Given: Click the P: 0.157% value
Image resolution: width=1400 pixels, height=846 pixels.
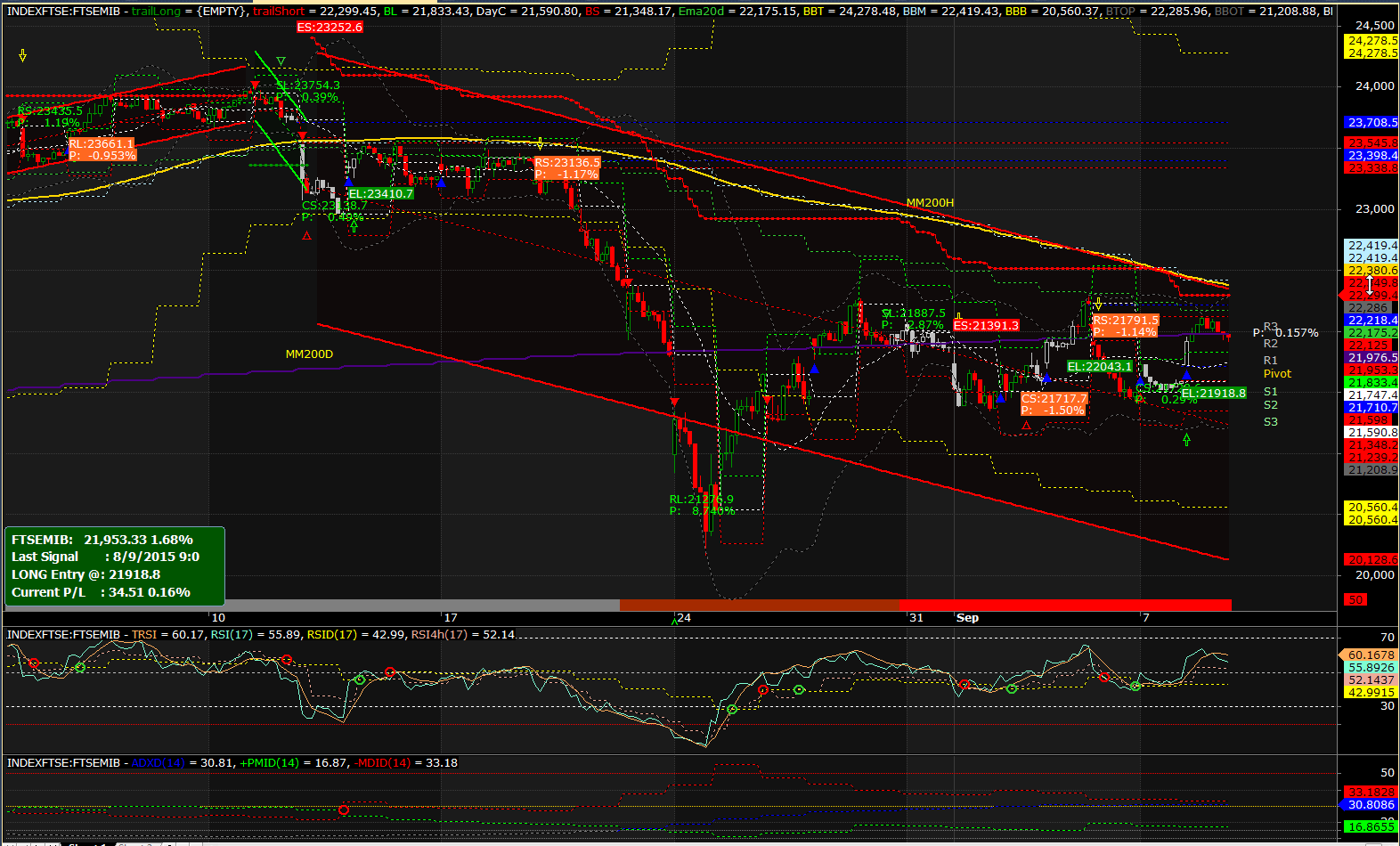Looking at the screenshot, I should click(1286, 333).
